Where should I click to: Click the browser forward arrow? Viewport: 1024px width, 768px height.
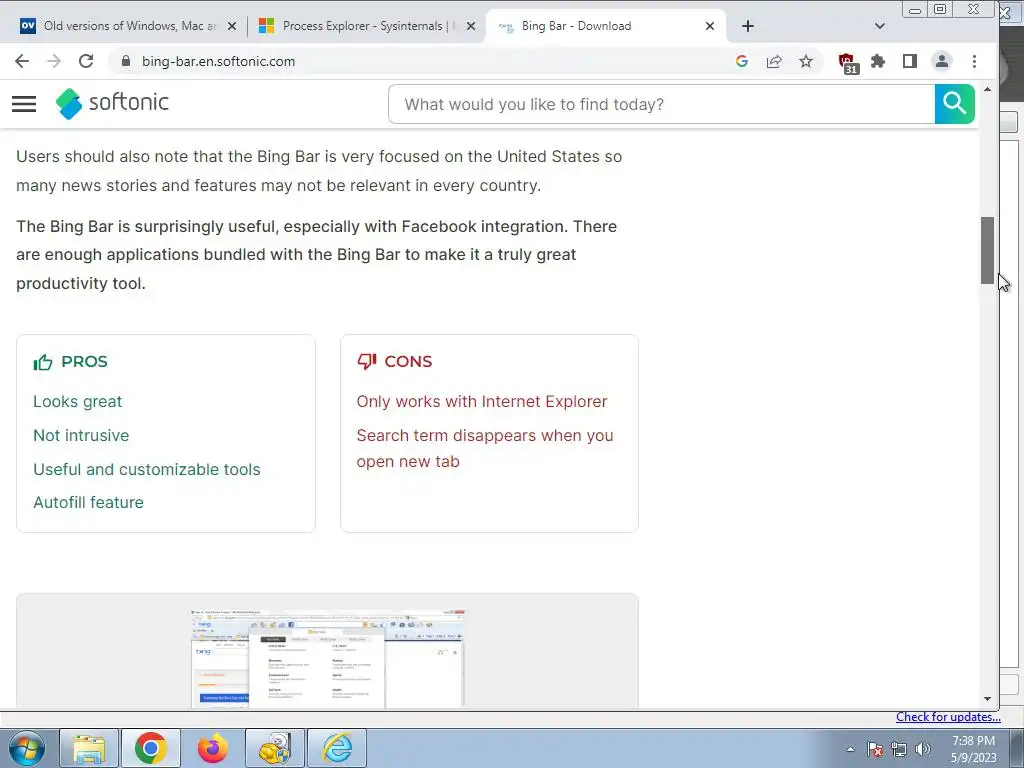click(x=54, y=61)
